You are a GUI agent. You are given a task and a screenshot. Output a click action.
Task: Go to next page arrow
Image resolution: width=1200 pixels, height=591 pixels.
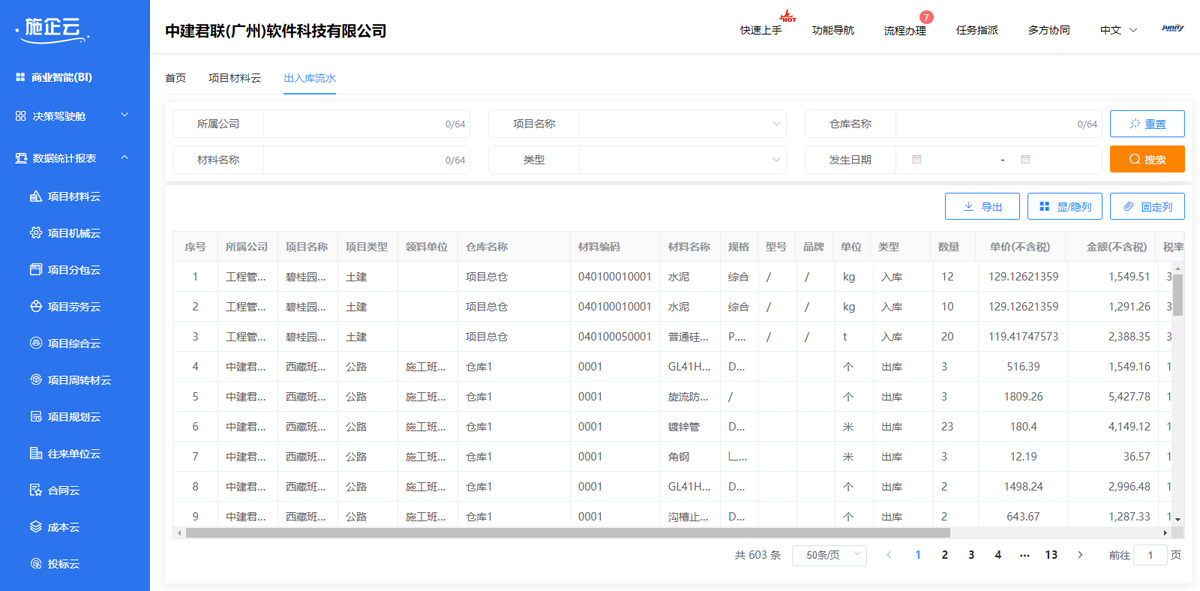(x=1080, y=555)
